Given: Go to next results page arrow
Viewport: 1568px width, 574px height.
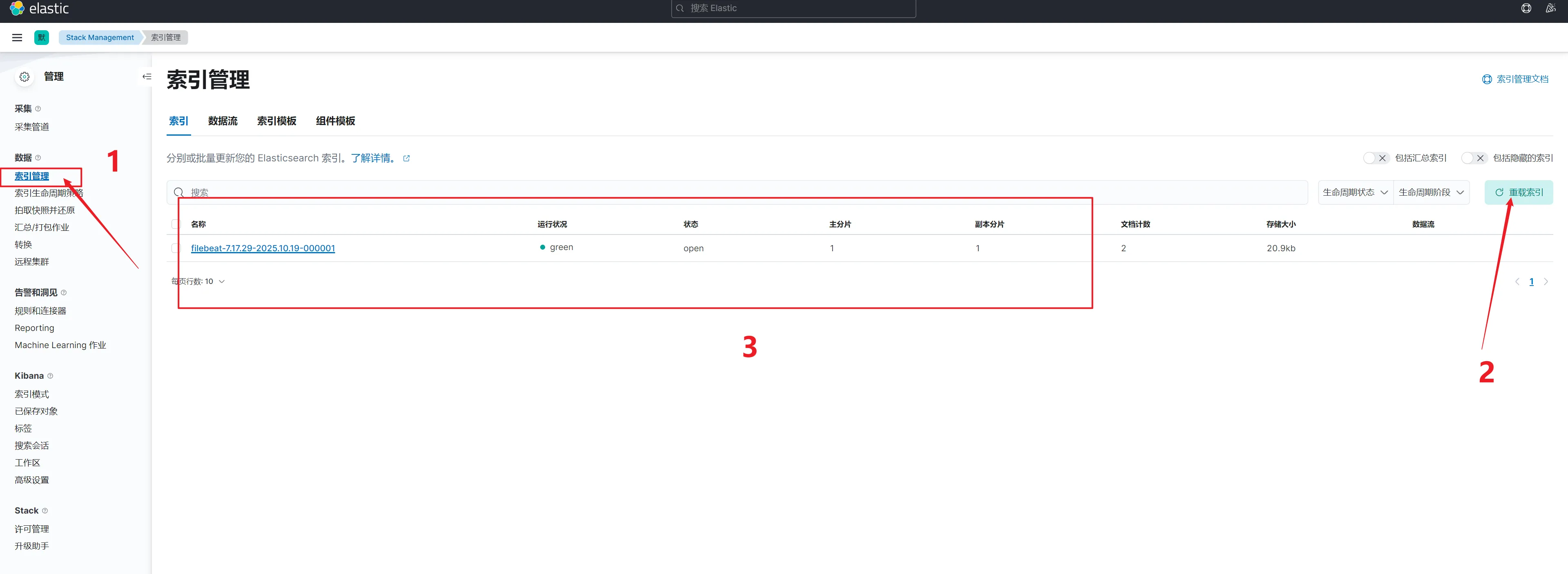Looking at the screenshot, I should (x=1546, y=282).
